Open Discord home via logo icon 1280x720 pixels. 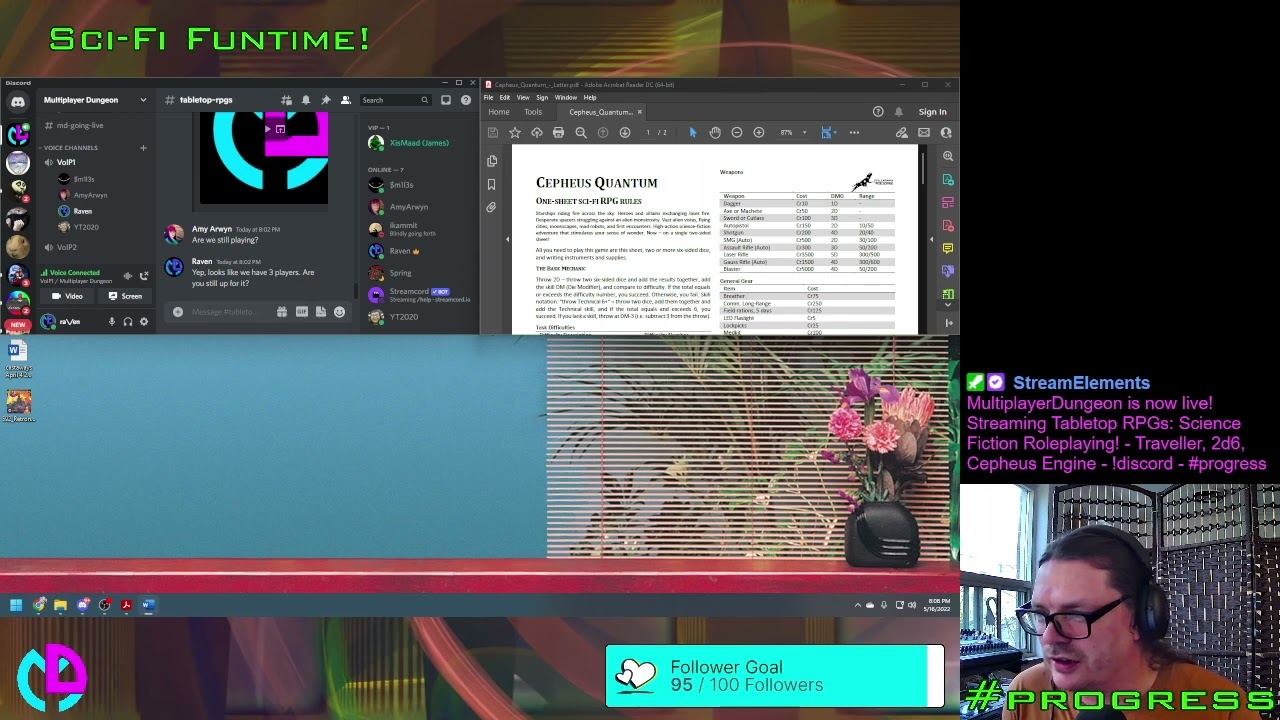tap(18, 101)
